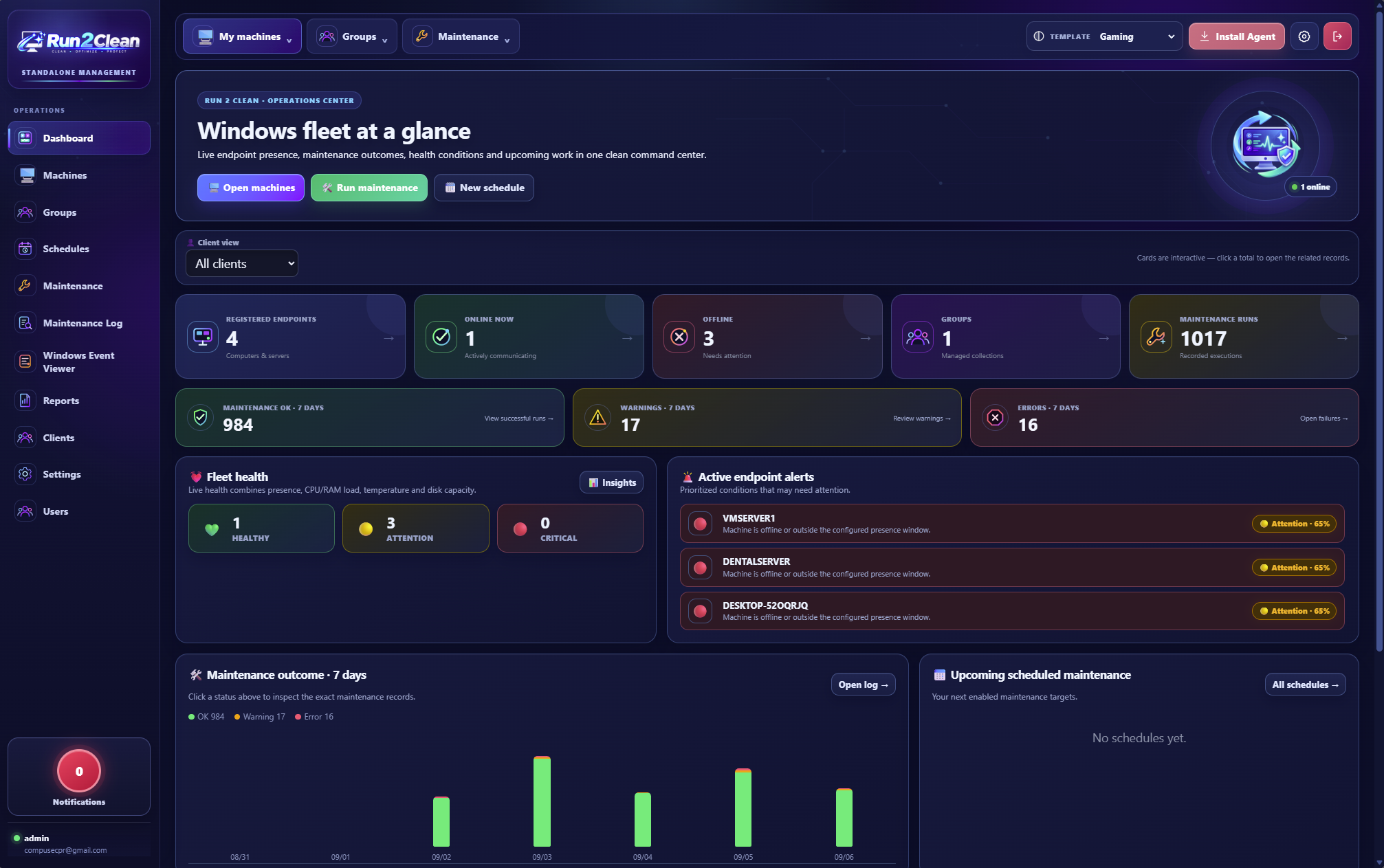This screenshot has height=868, width=1384.
Task: Expand the My machines dropdown
Action: 242,36
